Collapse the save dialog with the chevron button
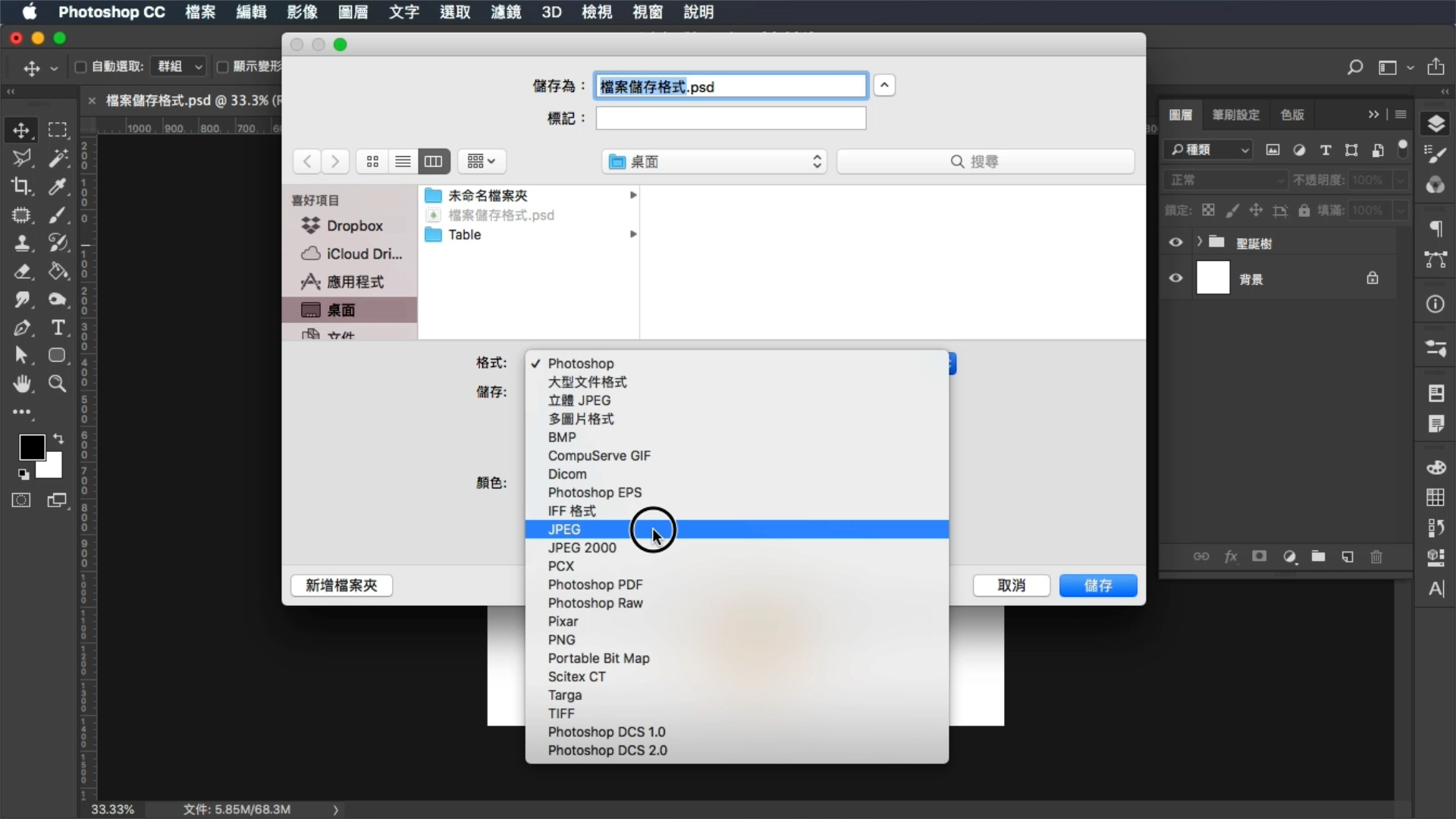Image resolution: width=1456 pixels, height=819 pixels. click(884, 85)
